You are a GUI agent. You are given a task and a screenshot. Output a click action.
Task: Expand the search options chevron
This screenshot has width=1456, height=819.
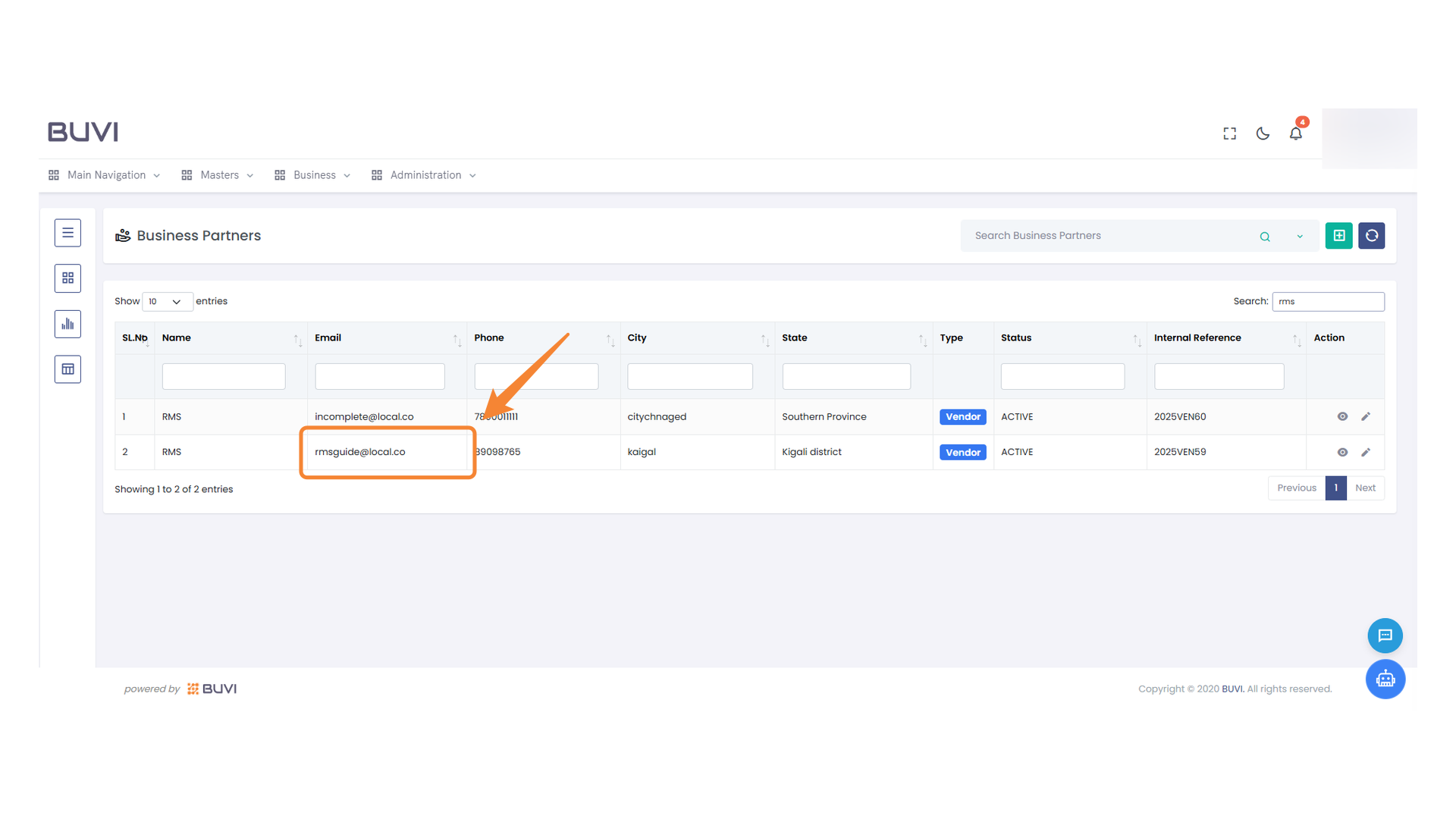[1300, 237]
